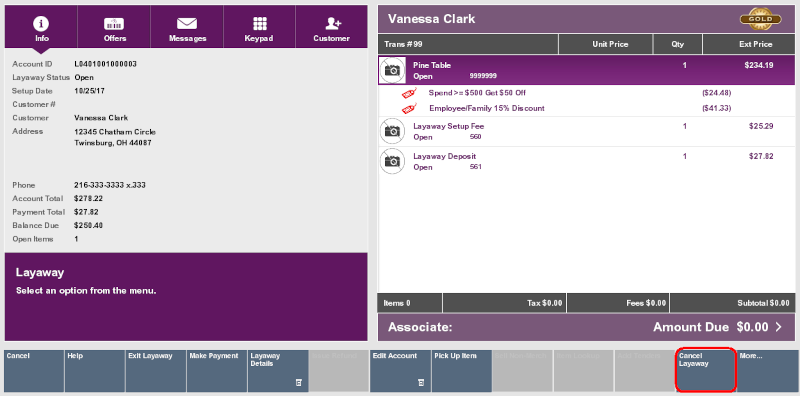The image size is (800, 396).
Task: Click the phone number 216-333-3333 x.333
Action: point(110,185)
